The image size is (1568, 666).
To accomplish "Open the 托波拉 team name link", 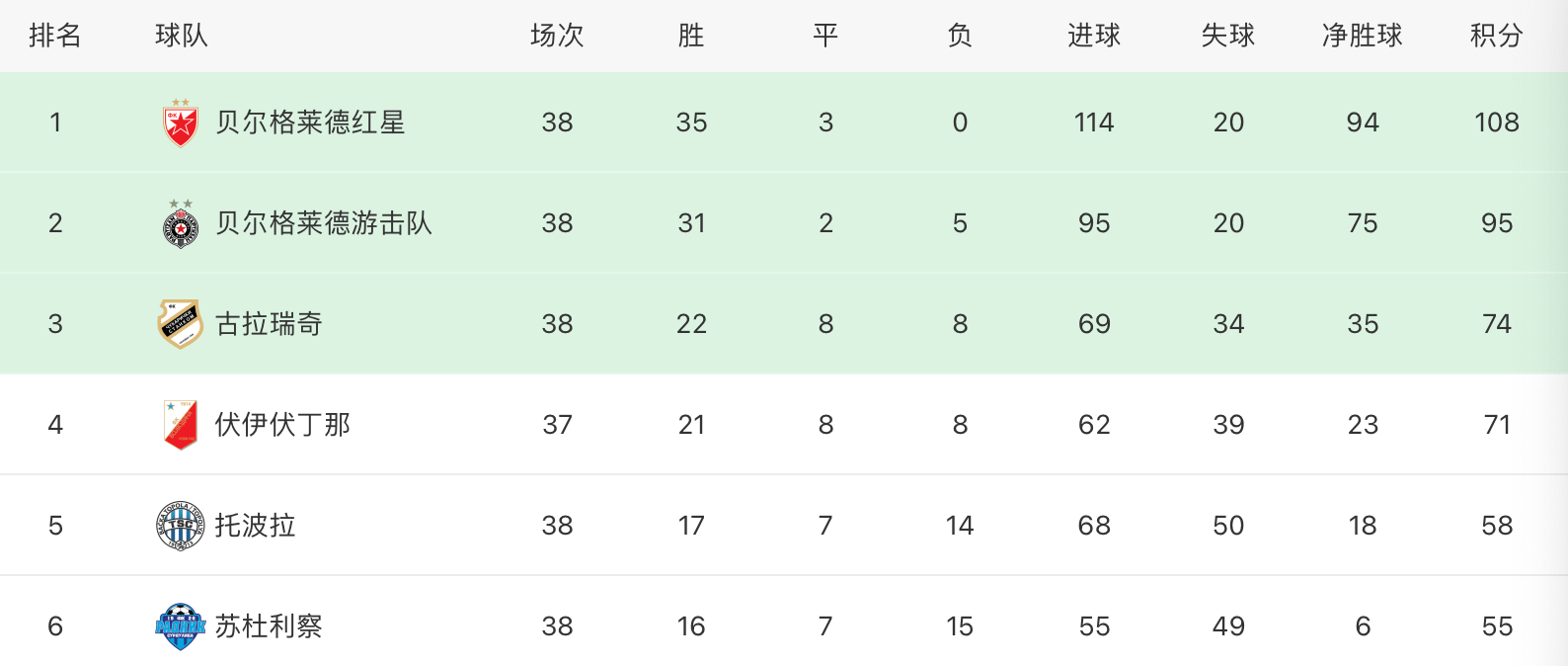I will coord(255,526).
